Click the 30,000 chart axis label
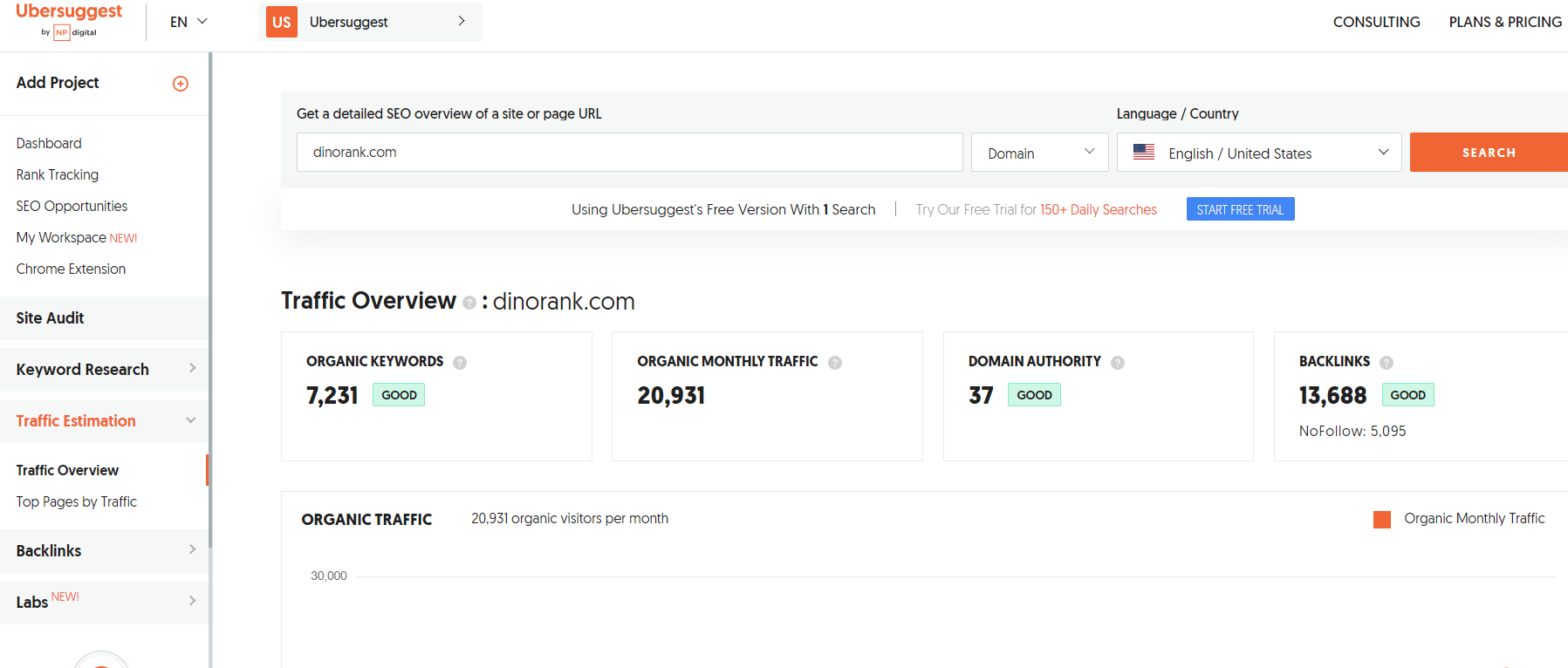The height and width of the screenshot is (668, 1568). click(329, 576)
